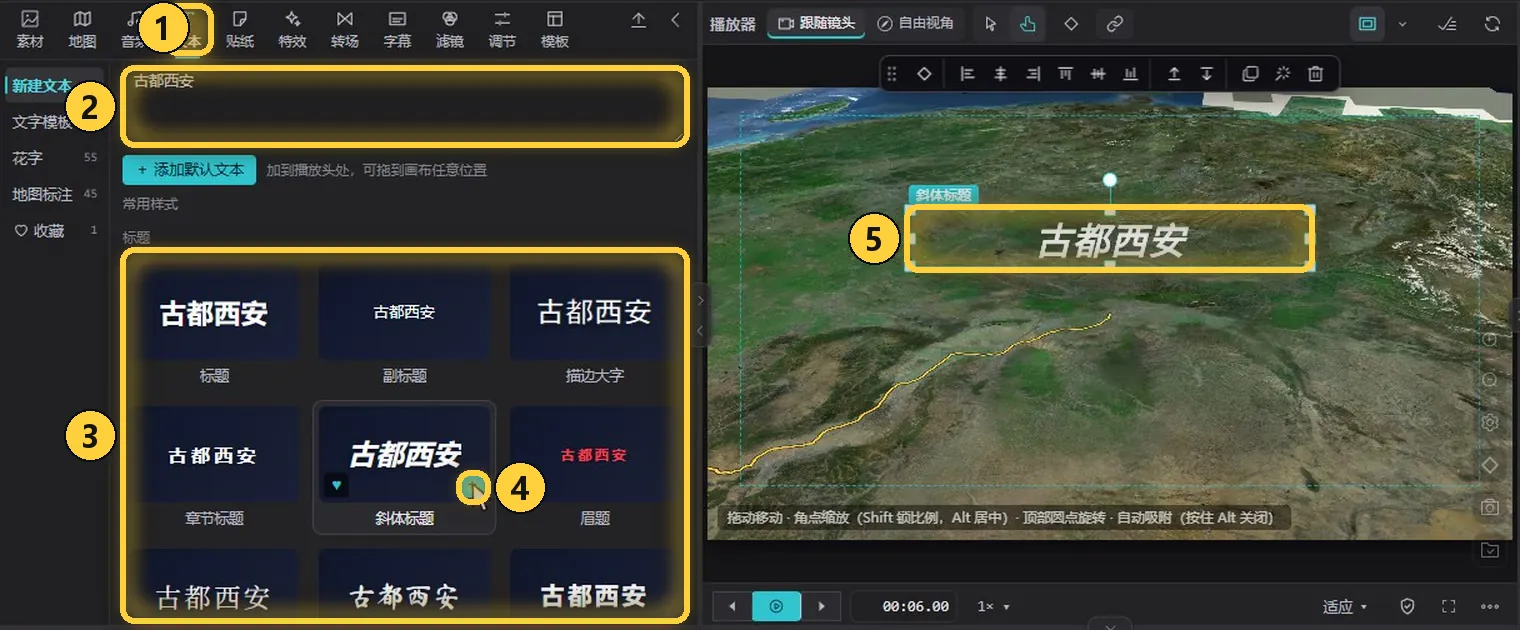Open the 模板 templates tab
1520x630 pixels.
coord(555,29)
